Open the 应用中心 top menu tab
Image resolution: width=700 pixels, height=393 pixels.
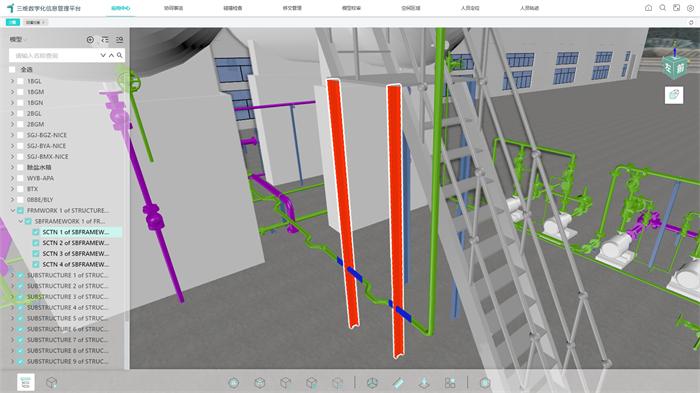(x=121, y=8)
